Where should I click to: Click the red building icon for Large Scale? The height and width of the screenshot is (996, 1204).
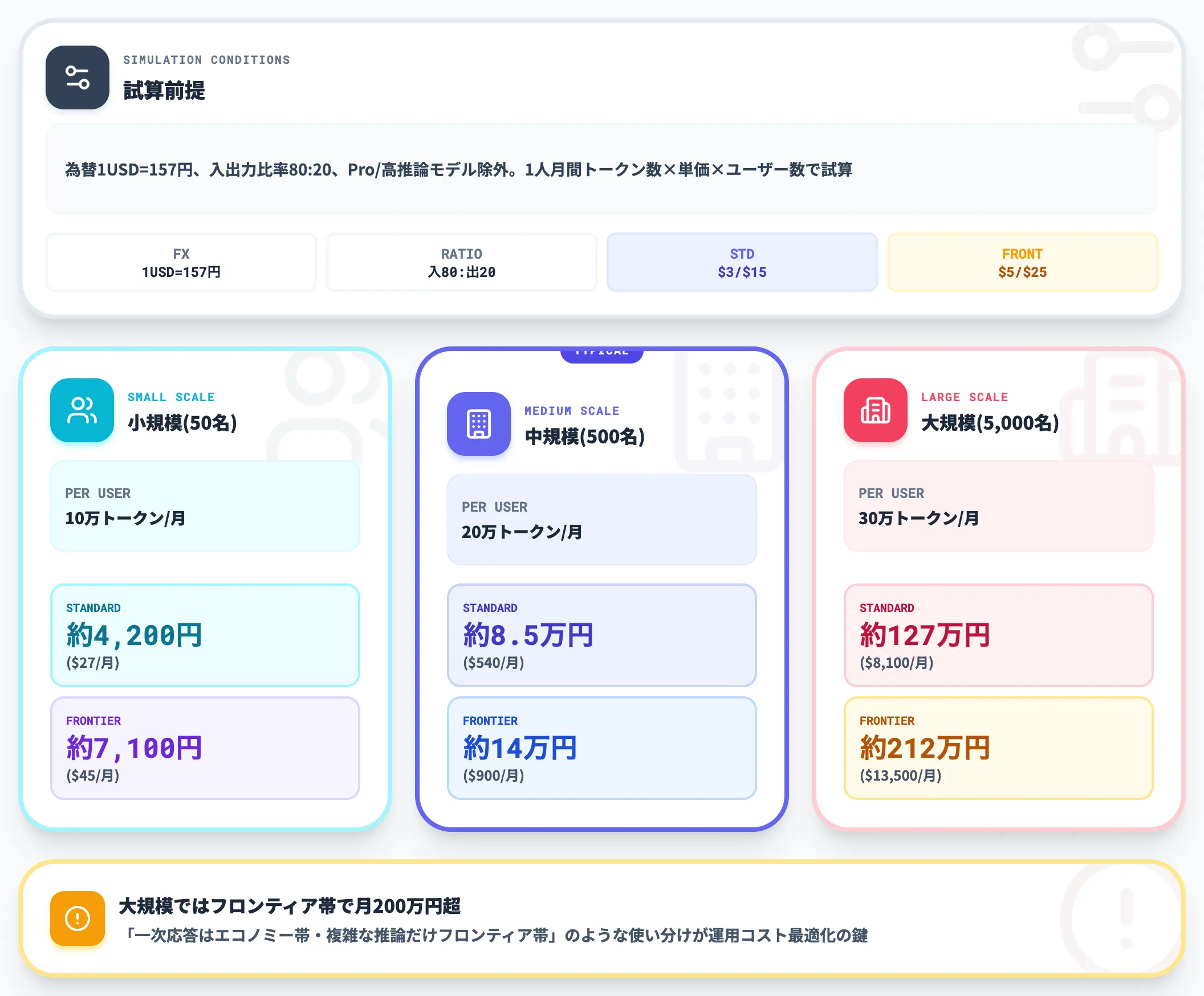coord(876,410)
